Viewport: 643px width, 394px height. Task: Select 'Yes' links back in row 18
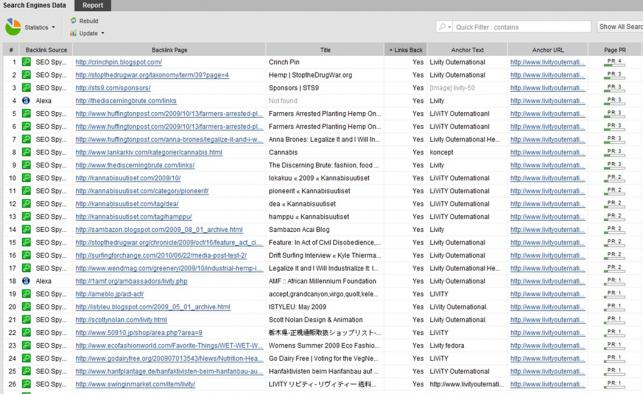click(418, 281)
